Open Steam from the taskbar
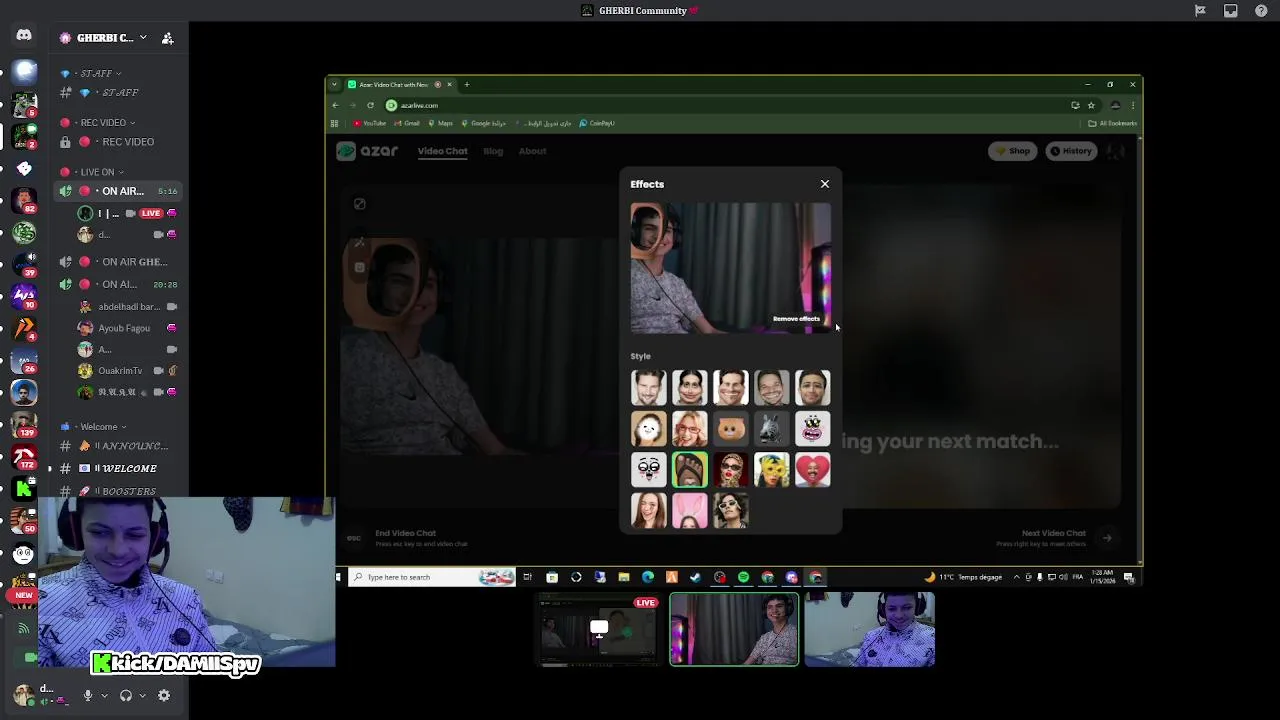The width and height of the screenshot is (1280, 720). (695, 577)
